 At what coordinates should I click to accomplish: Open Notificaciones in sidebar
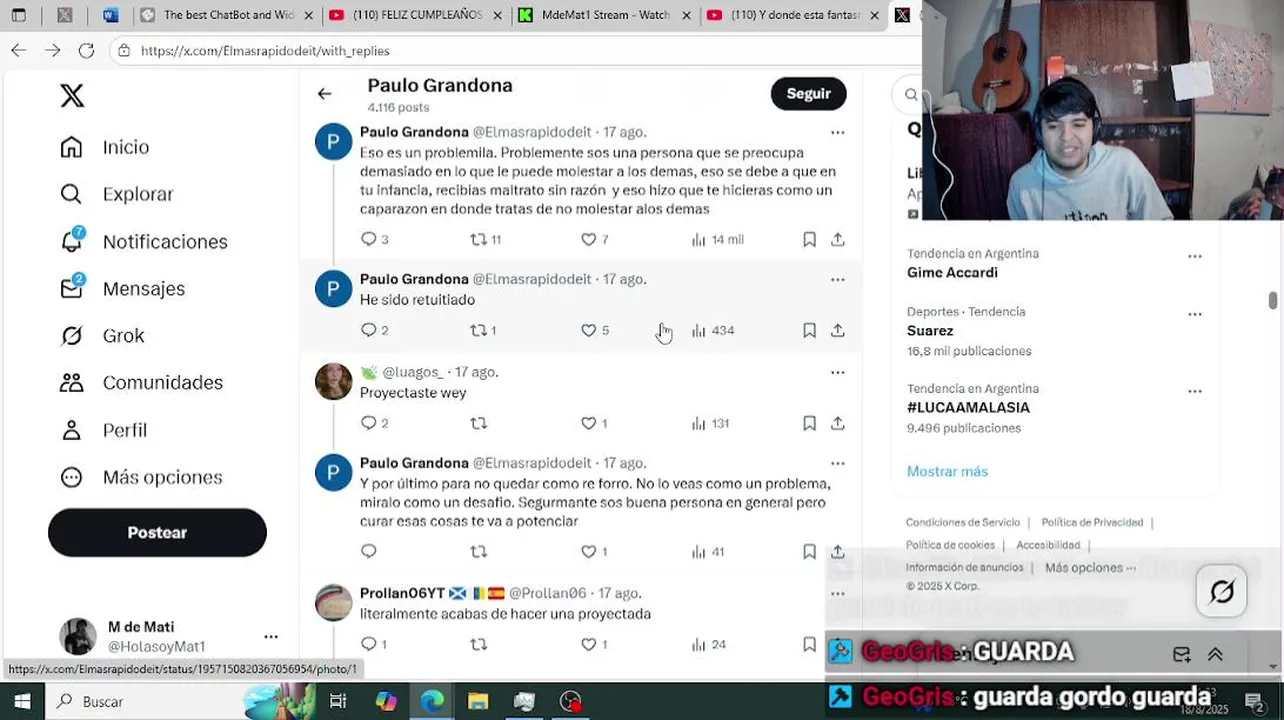(x=144, y=241)
